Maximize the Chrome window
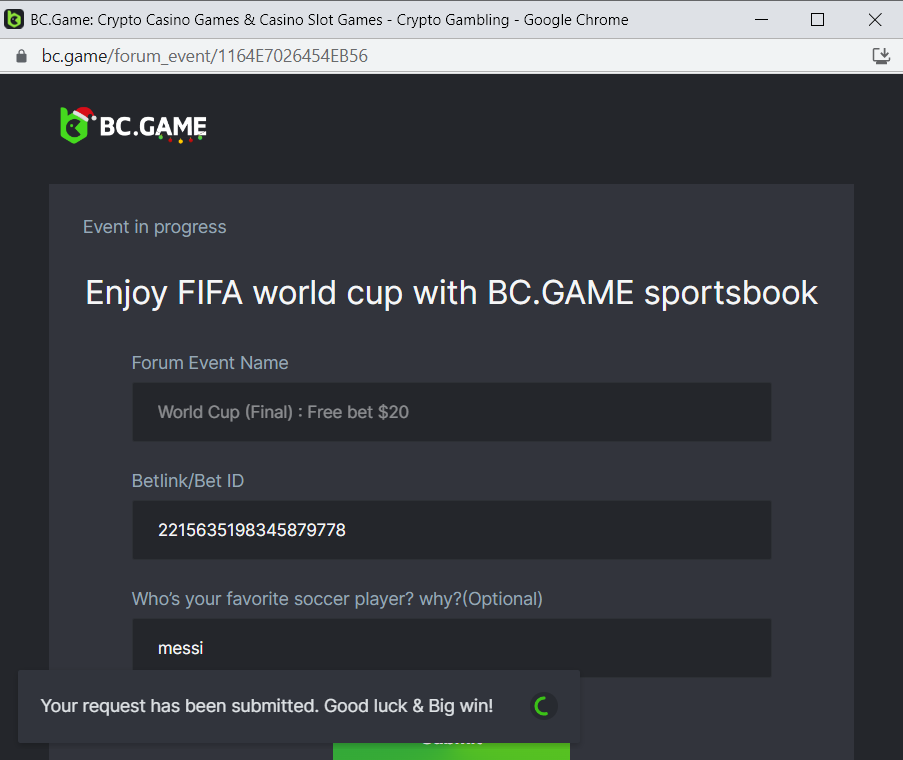 [x=817, y=19]
